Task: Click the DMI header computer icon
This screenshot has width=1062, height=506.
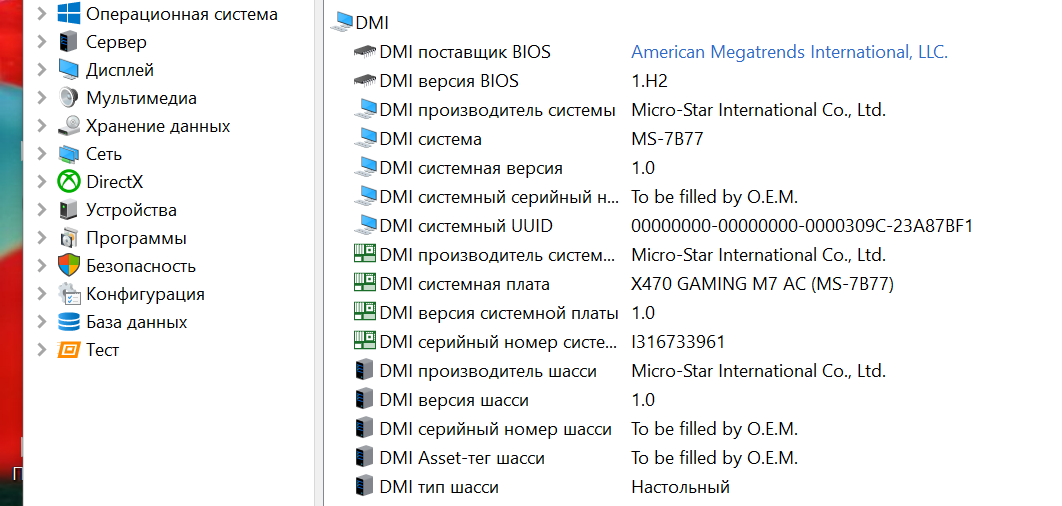Action: click(341, 22)
